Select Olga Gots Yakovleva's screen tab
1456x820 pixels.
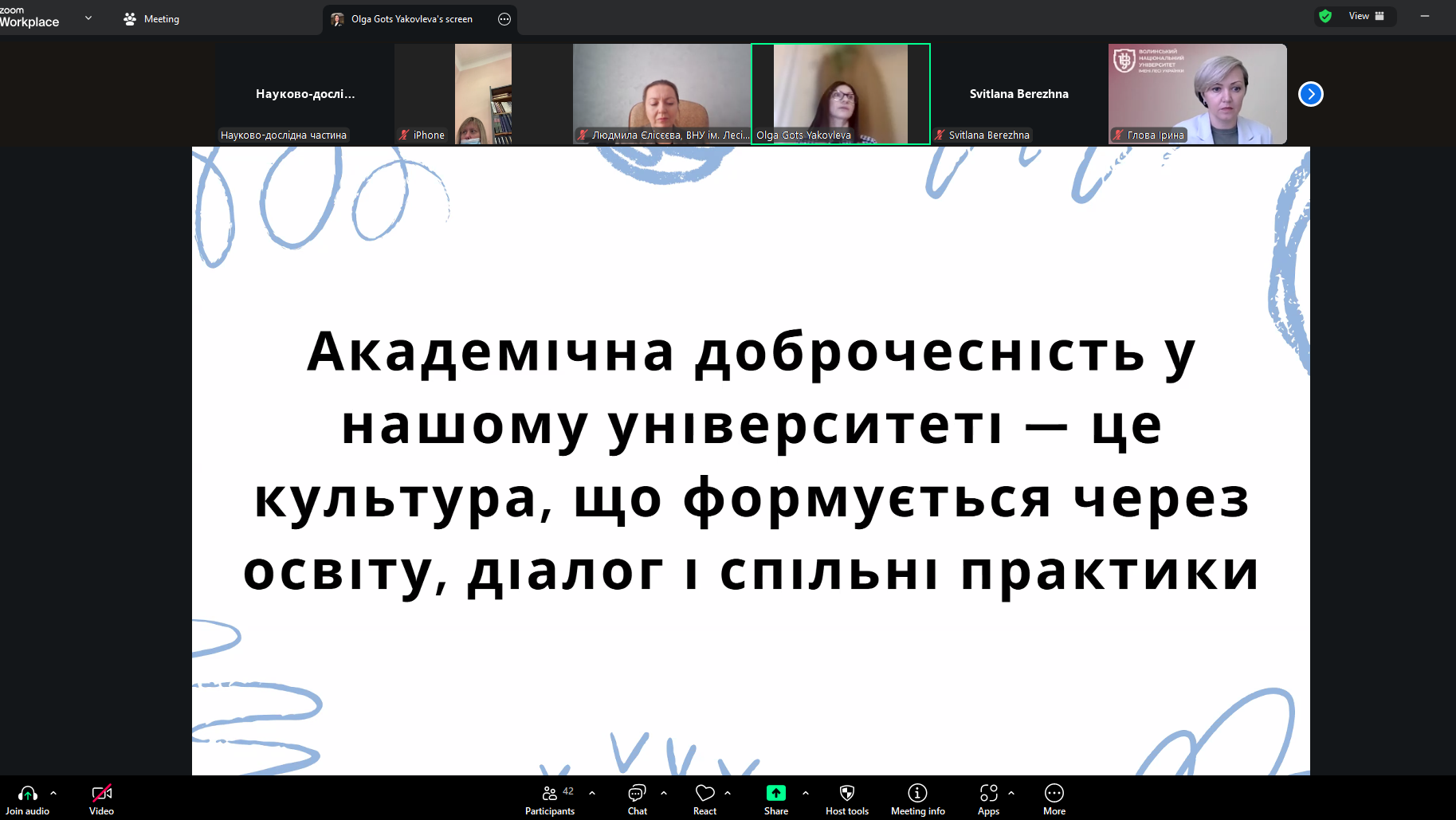(x=411, y=19)
